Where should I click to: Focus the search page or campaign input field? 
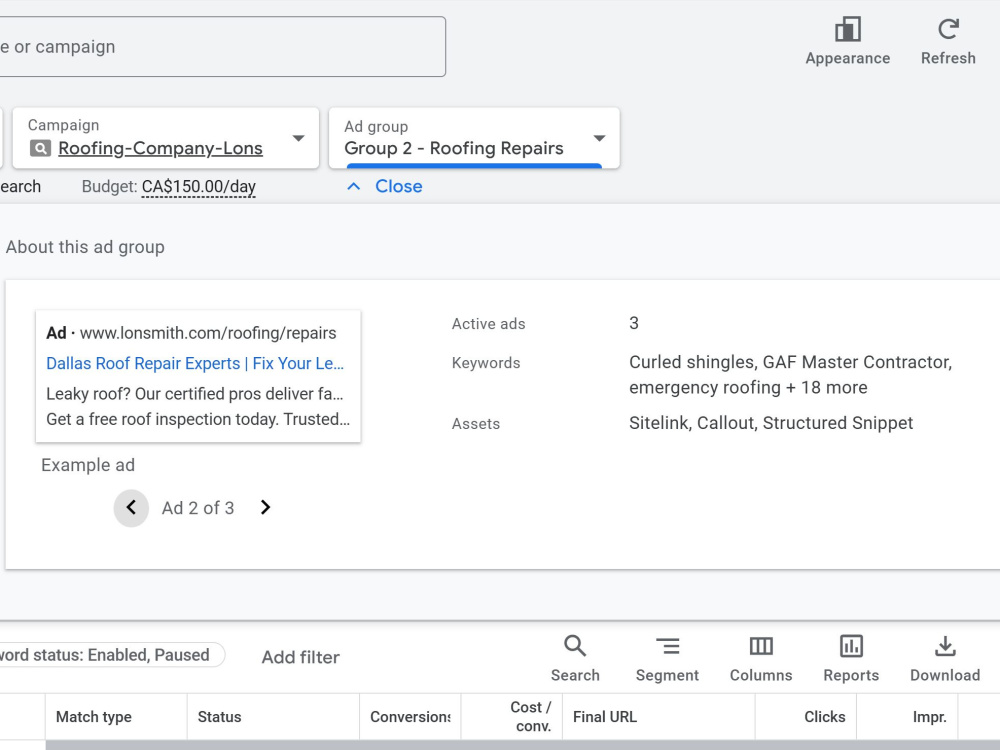222,47
